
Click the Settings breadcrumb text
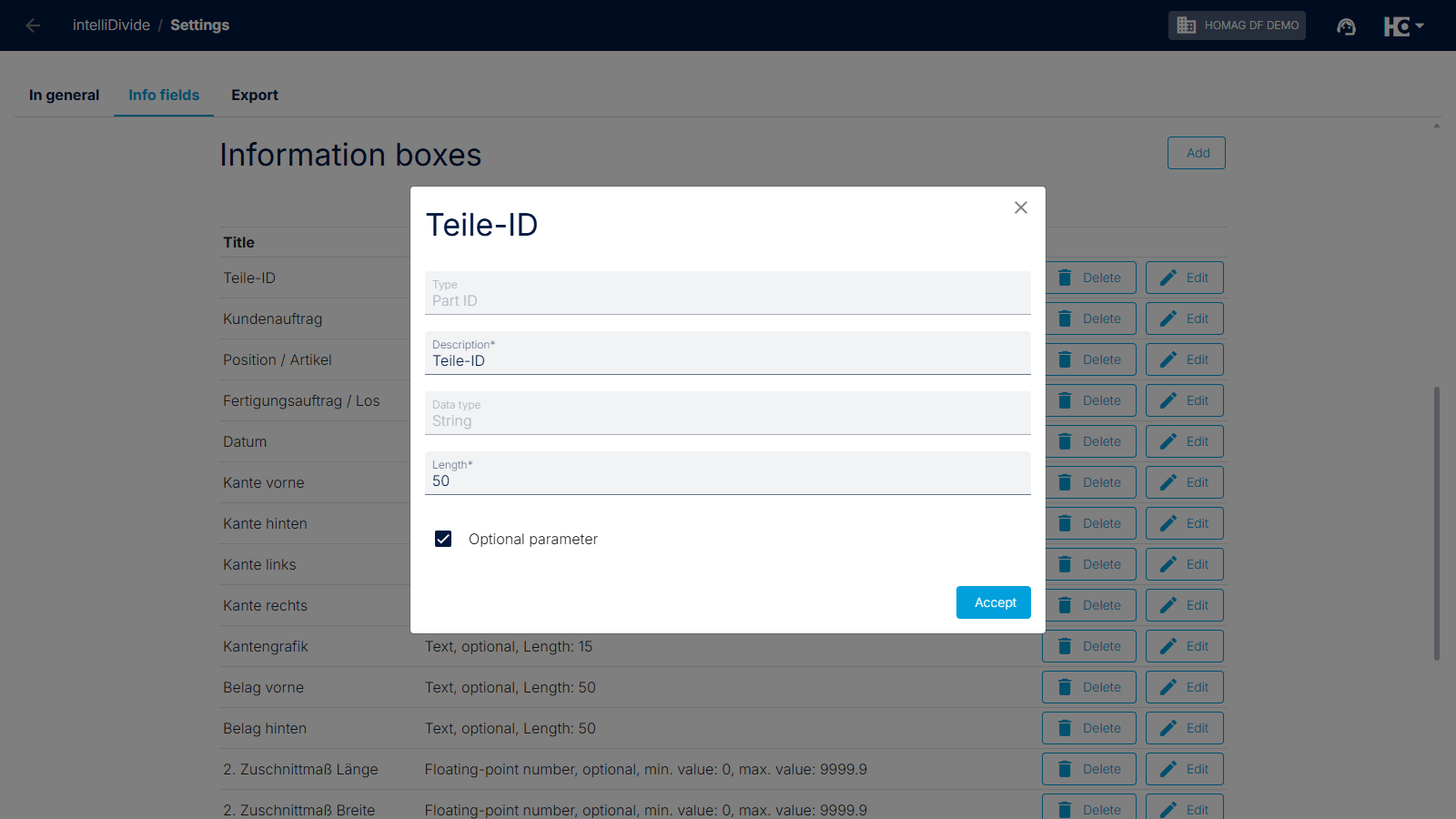click(200, 25)
